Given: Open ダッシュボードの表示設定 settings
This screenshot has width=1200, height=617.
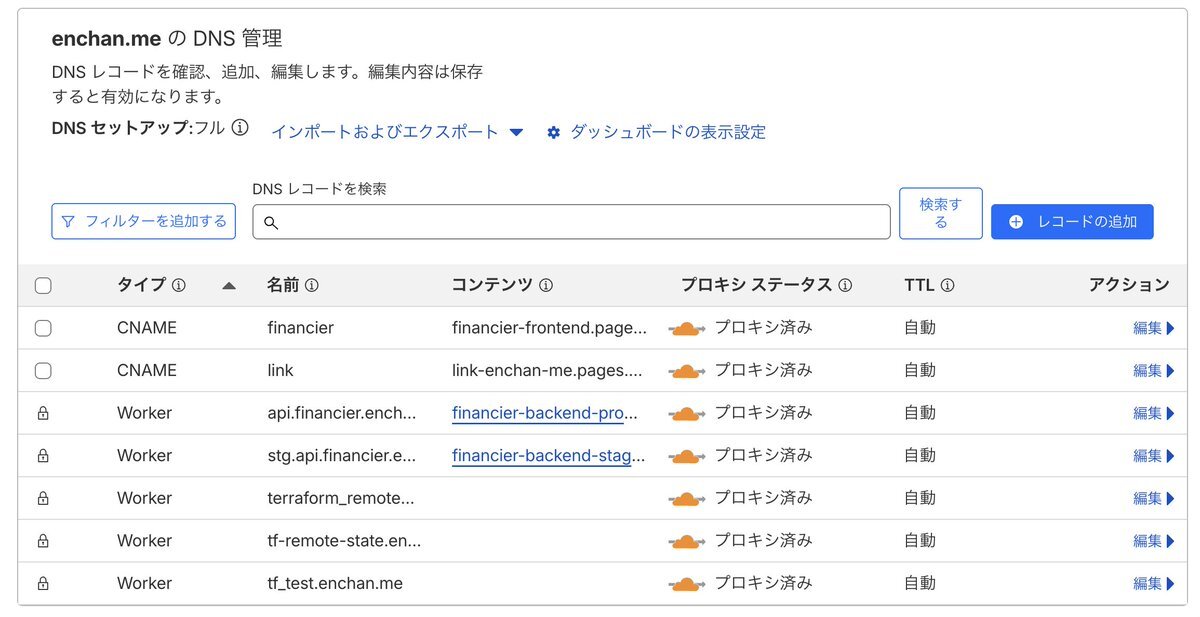Looking at the screenshot, I should click(x=656, y=132).
